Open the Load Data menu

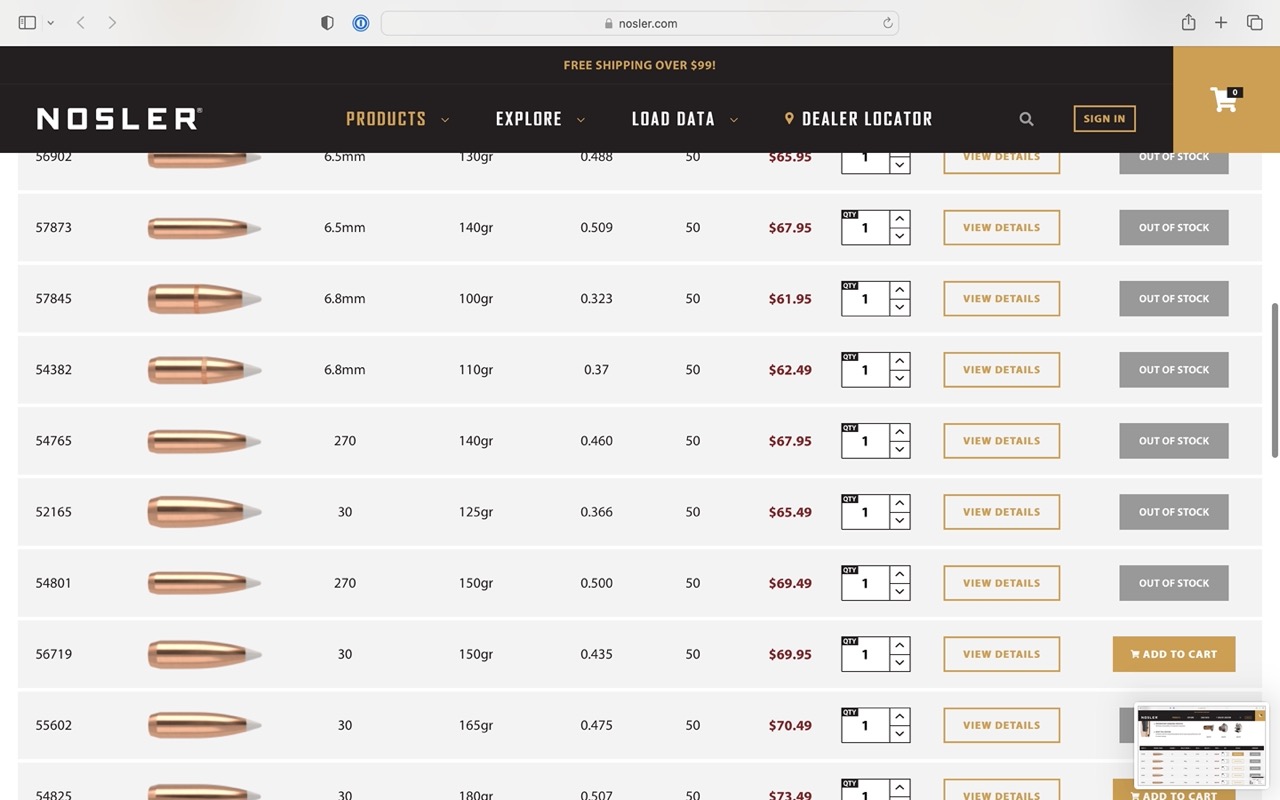(685, 119)
